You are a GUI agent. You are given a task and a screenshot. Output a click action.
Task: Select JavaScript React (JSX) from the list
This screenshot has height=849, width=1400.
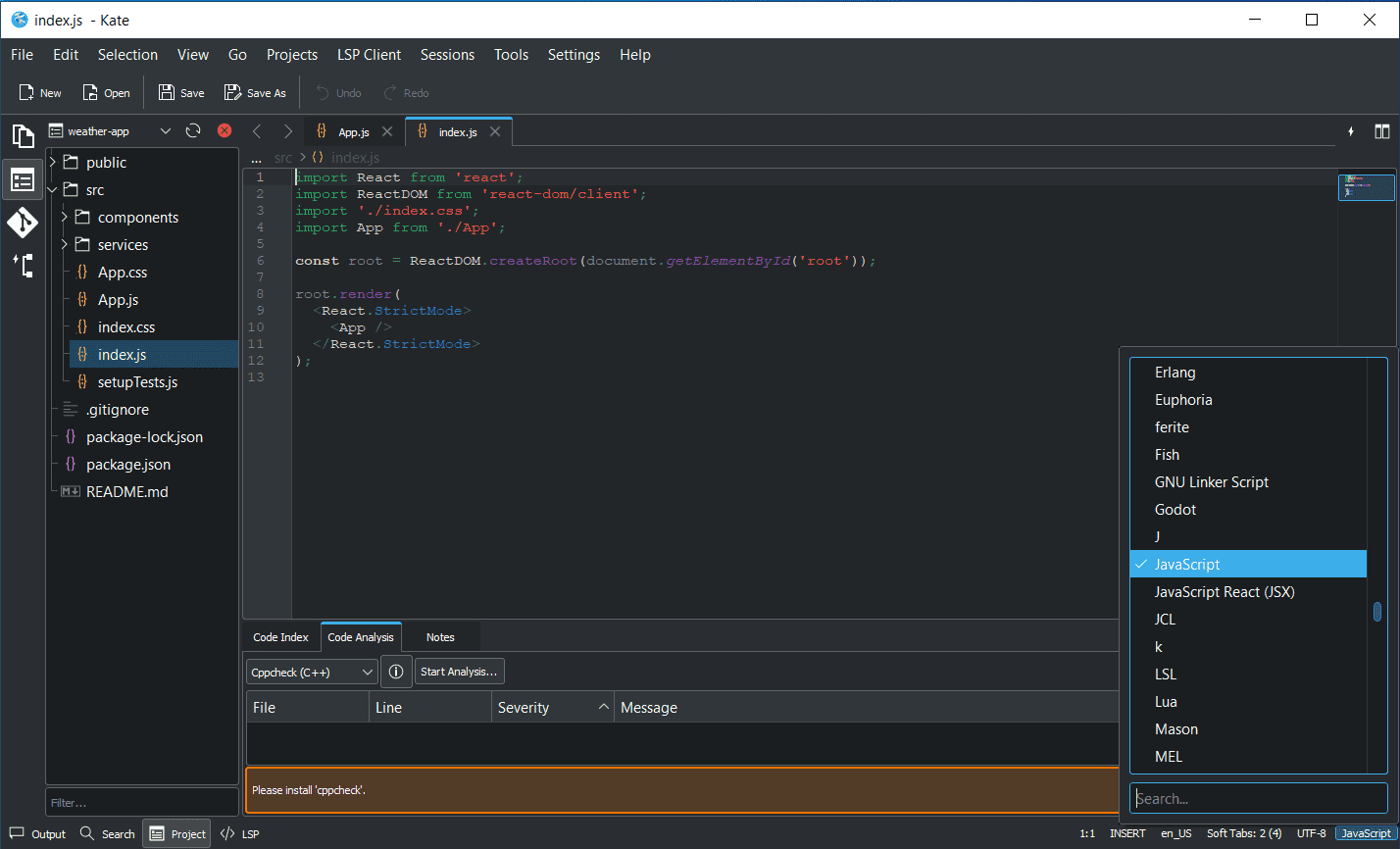[1224, 592]
